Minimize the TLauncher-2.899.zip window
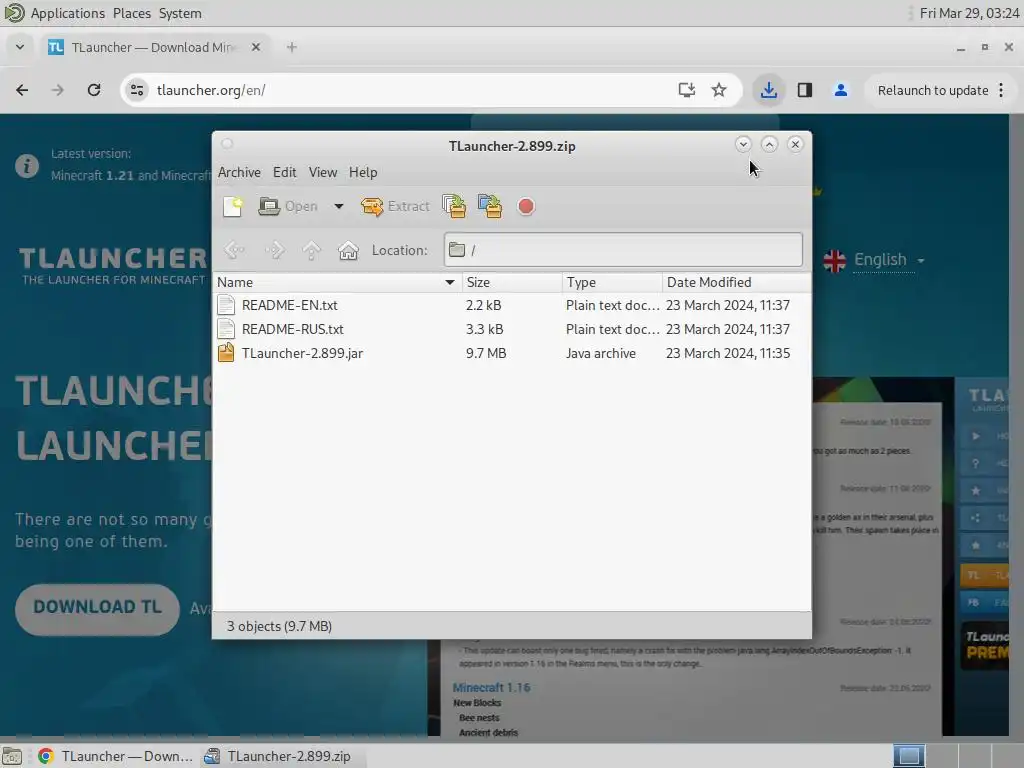1024x768 pixels. click(x=743, y=144)
